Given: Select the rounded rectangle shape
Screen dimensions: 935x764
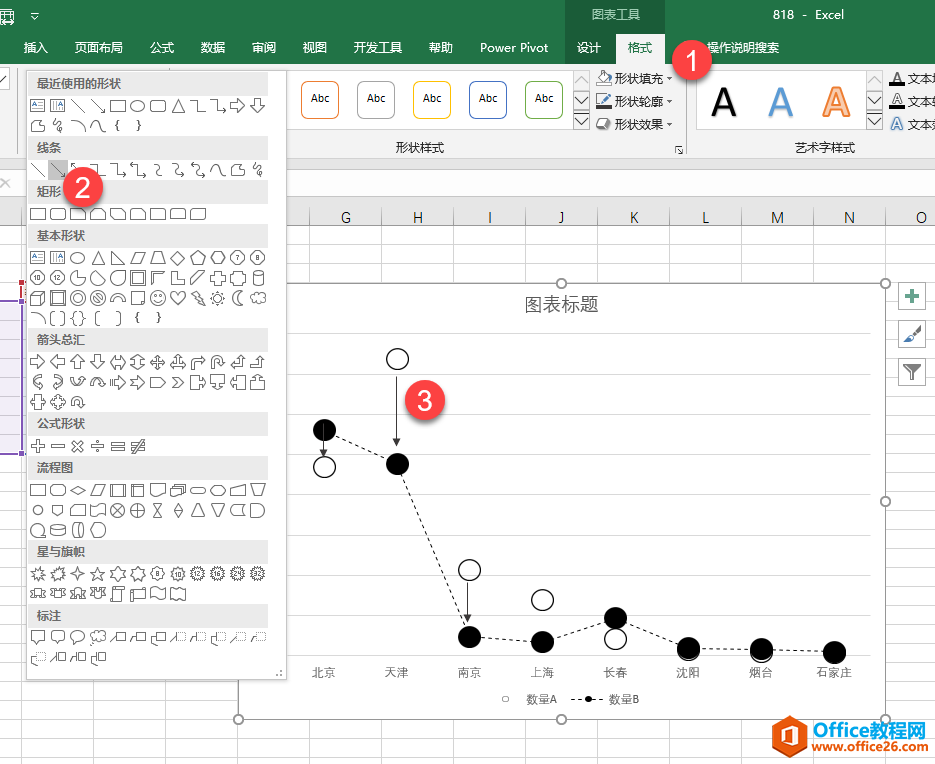Looking at the screenshot, I should tap(58, 214).
